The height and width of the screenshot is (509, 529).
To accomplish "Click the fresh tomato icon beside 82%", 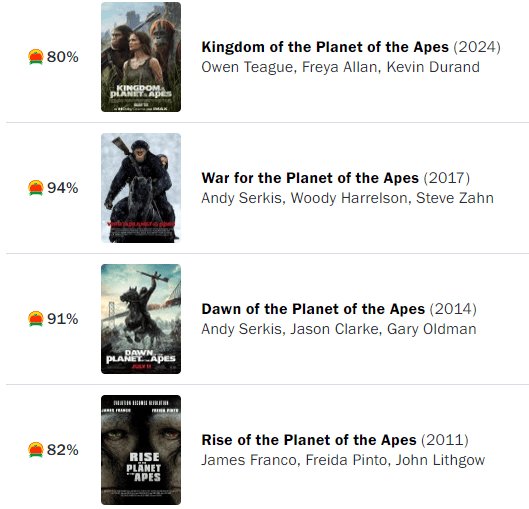I will tap(36, 450).
